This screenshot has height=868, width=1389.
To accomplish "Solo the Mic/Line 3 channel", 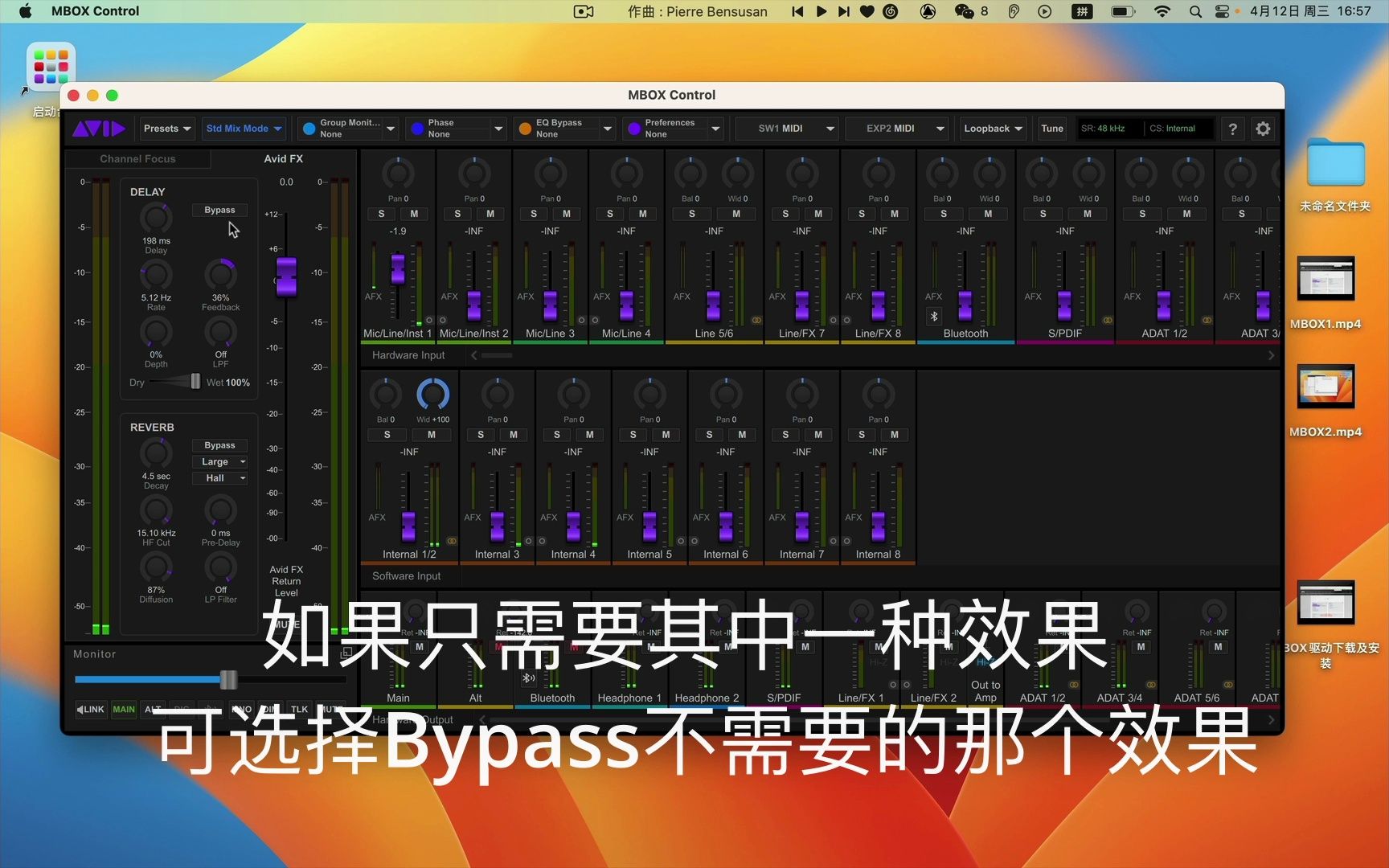I will (x=534, y=214).
